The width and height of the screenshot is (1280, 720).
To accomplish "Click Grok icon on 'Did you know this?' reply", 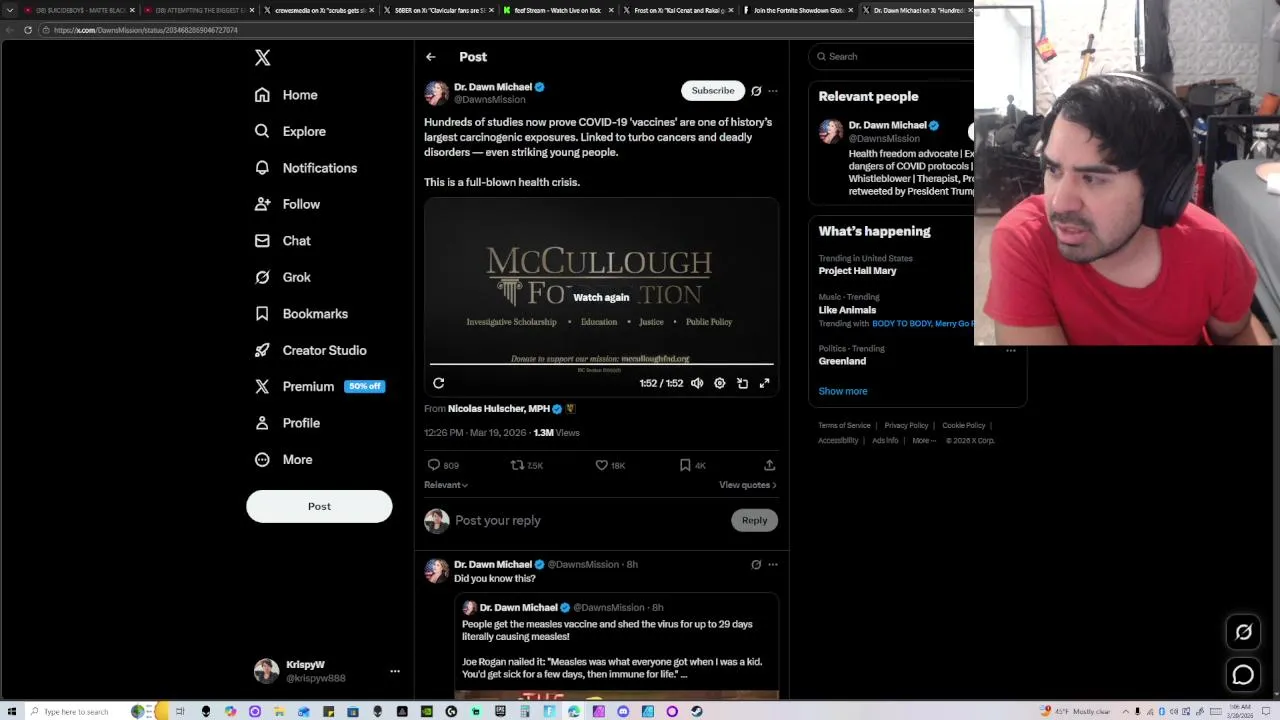I will click(x=756, y=565).
